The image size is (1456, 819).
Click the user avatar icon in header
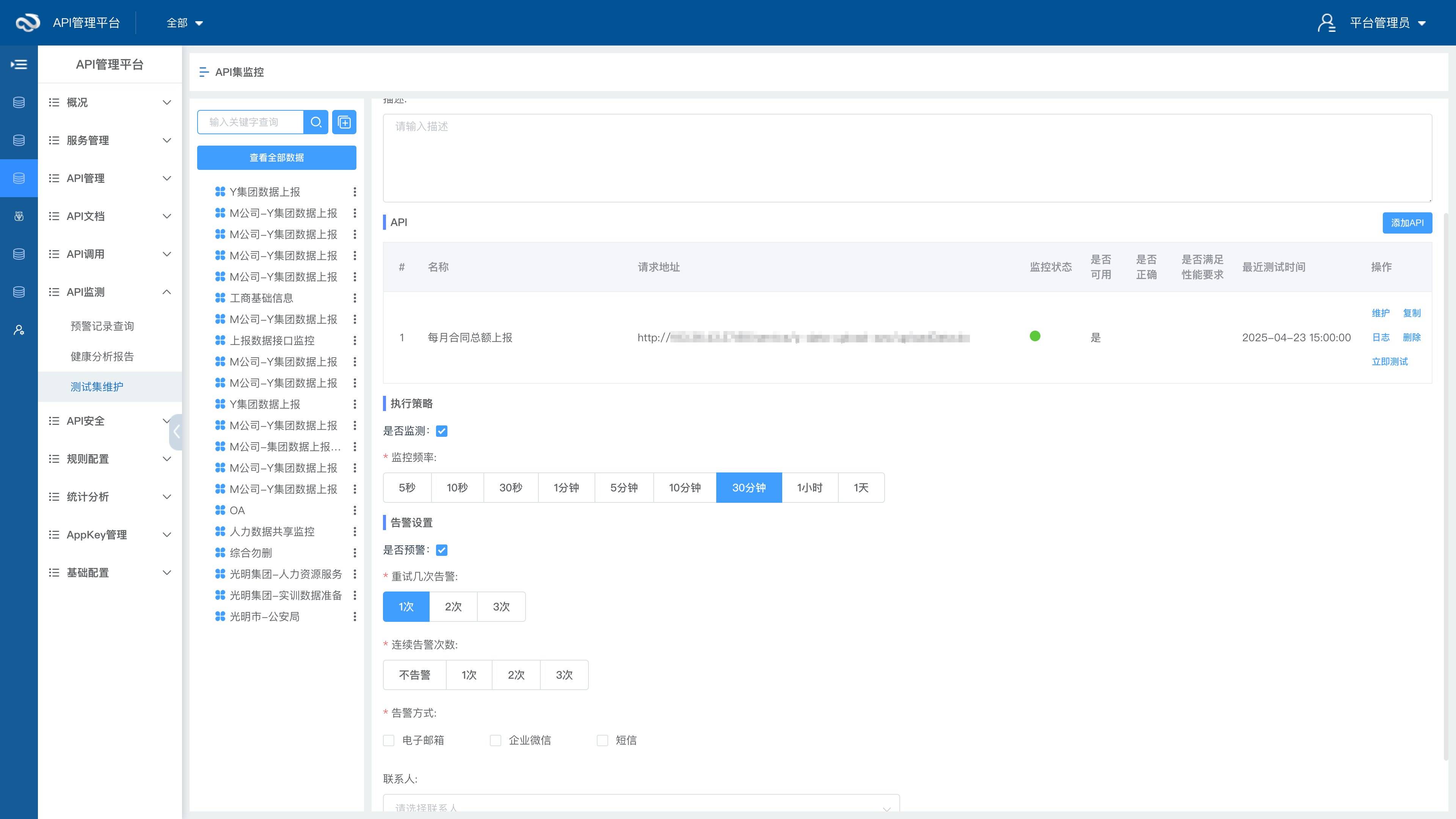click(1326, 23)
